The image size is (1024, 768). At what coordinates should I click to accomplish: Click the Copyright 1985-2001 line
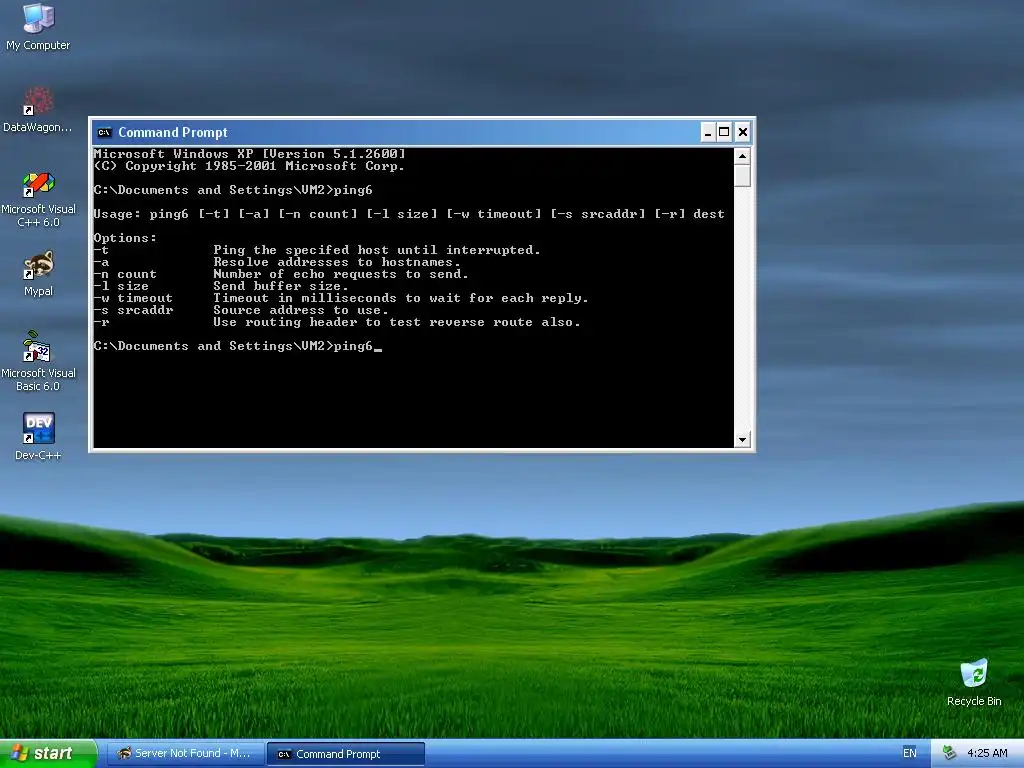tap(249, 166)
